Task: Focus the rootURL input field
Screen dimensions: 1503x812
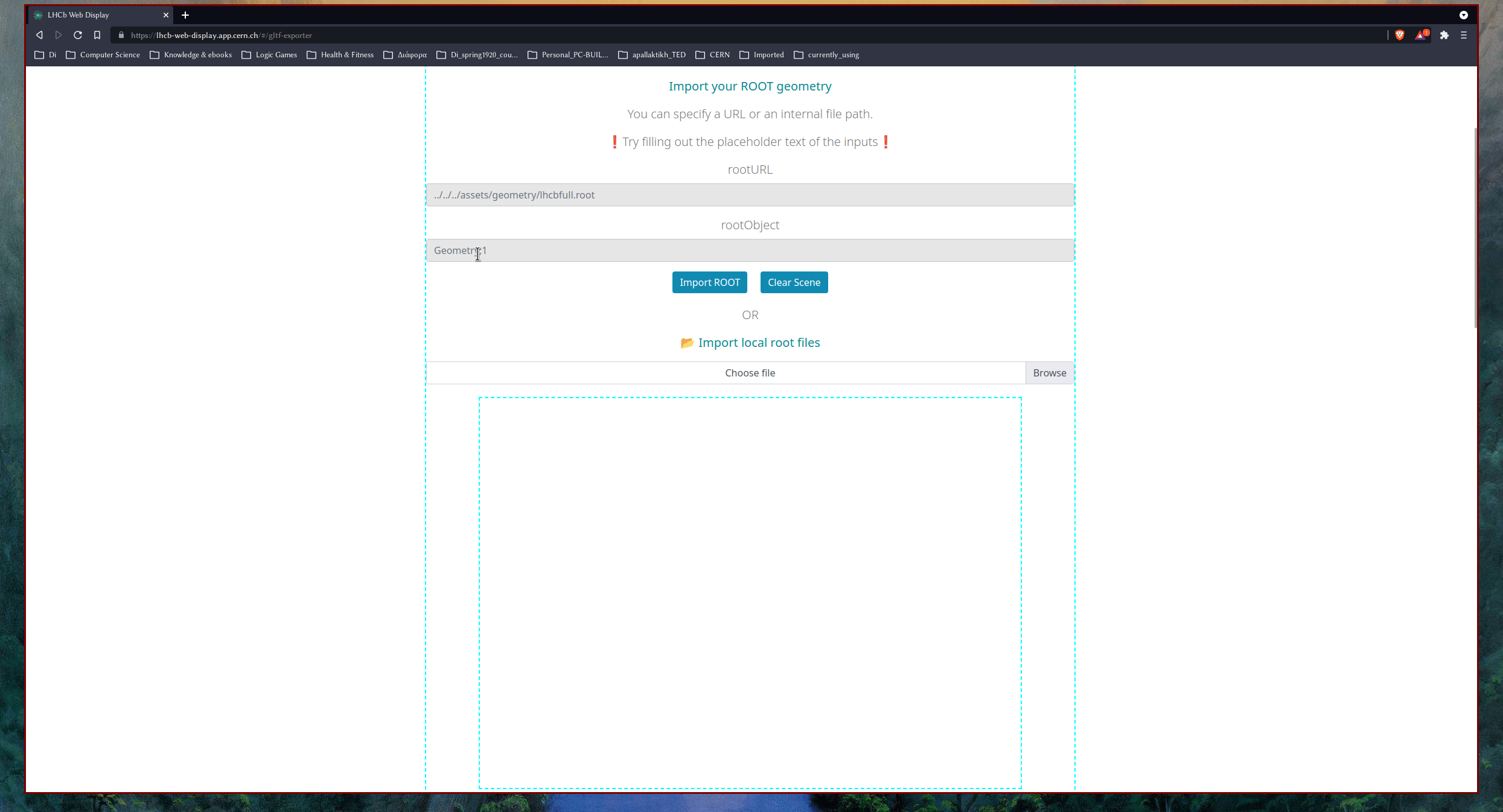Action: coord(750,195)
